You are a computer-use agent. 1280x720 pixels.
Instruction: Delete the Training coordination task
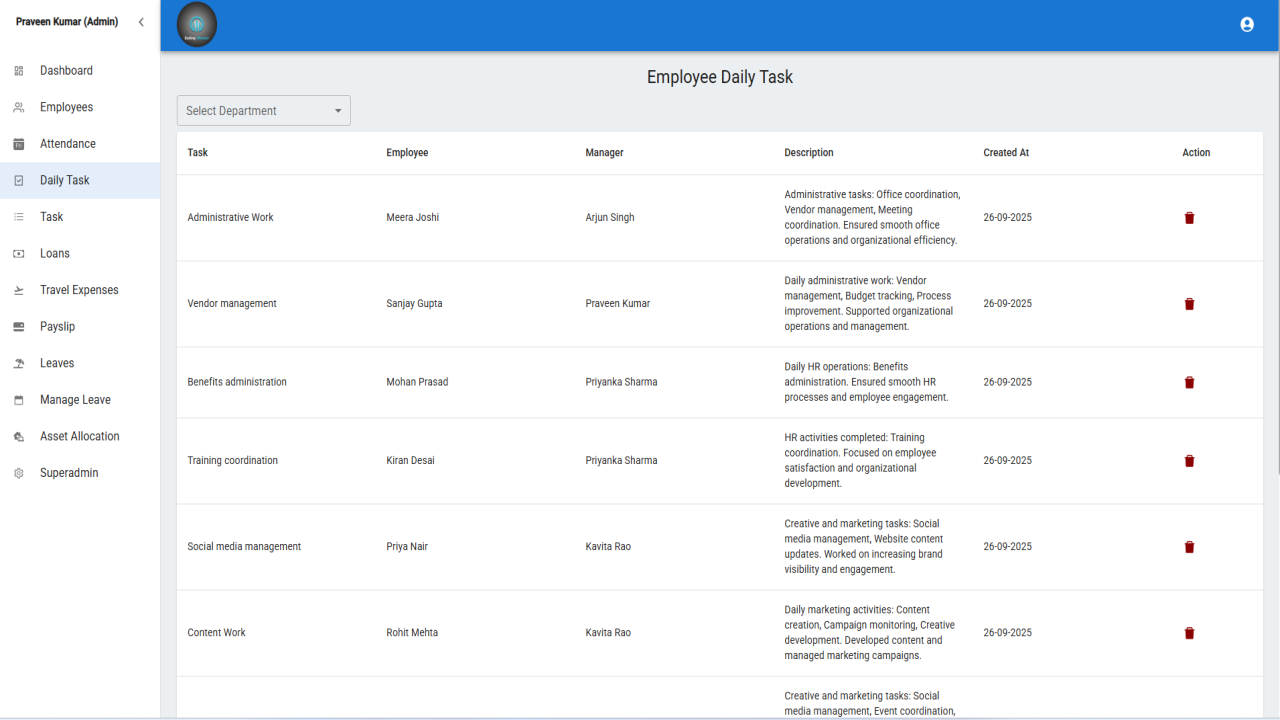point(1189,461)
